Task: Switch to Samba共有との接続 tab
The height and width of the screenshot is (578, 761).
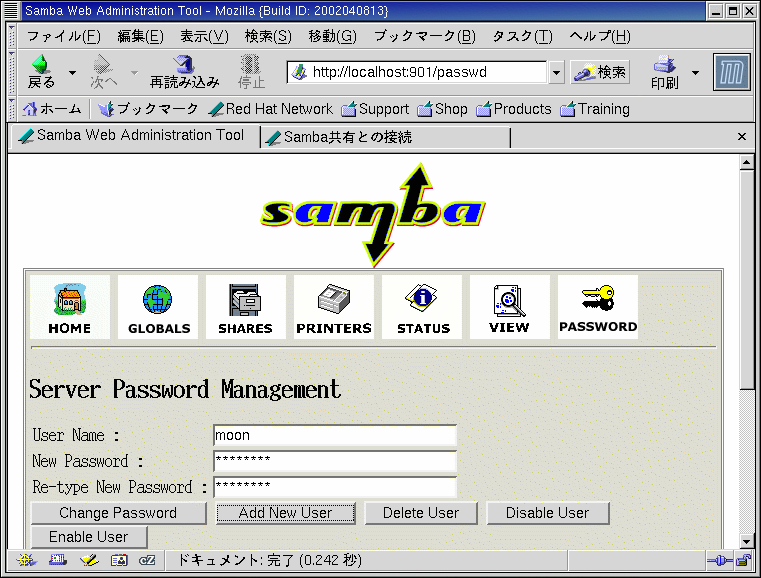Action: pos(386,137)
